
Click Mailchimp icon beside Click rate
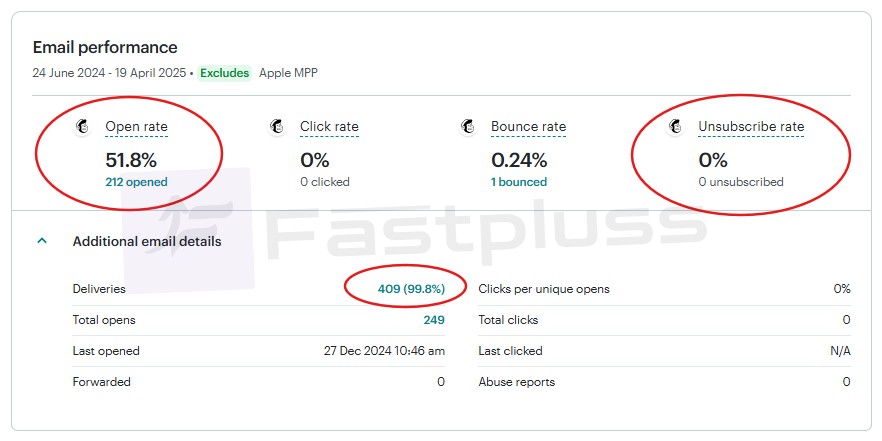point(277,127)
